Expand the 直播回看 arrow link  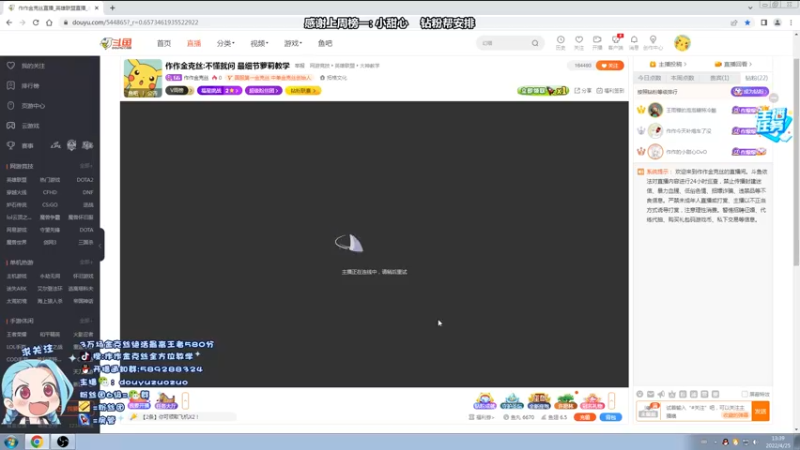coord(734,64)
